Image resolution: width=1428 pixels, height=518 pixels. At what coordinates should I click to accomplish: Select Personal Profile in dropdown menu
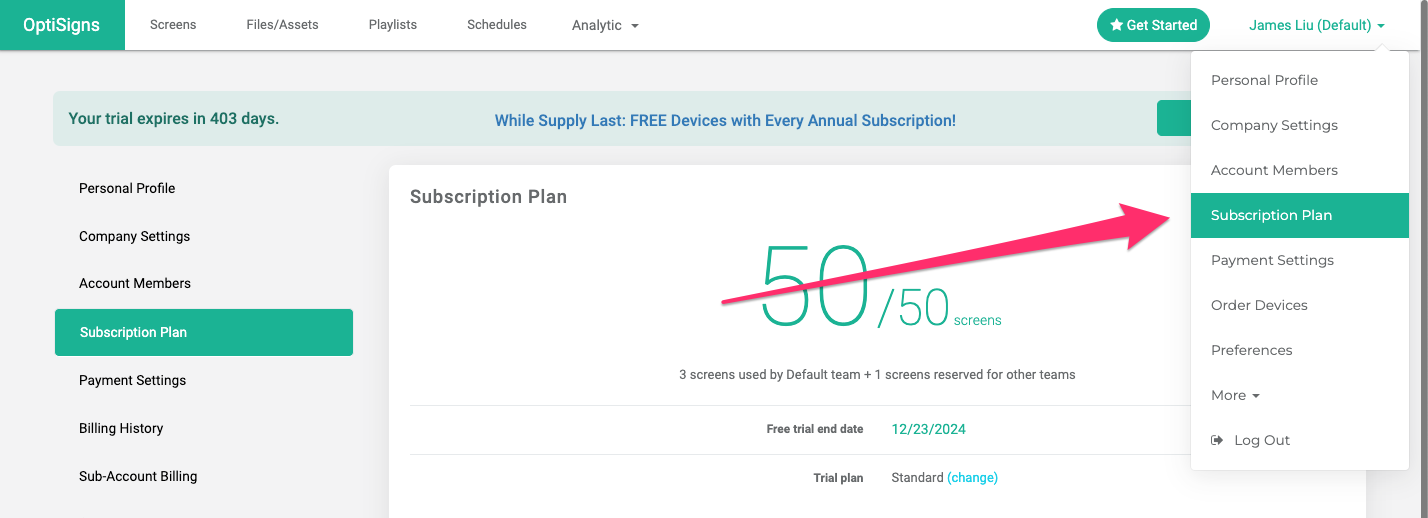point(1300,80)
